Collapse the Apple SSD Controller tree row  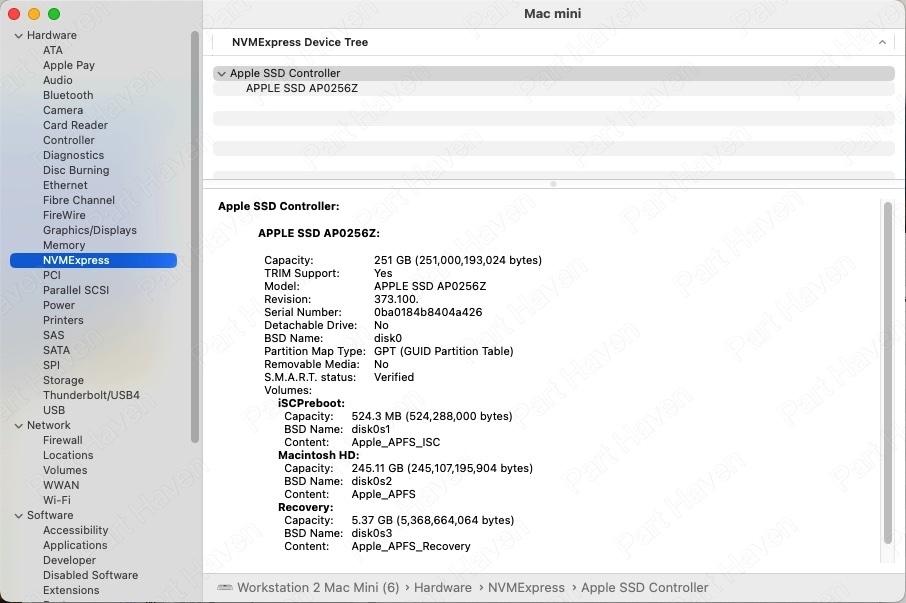pyautogui.click(x=221, y=74)
